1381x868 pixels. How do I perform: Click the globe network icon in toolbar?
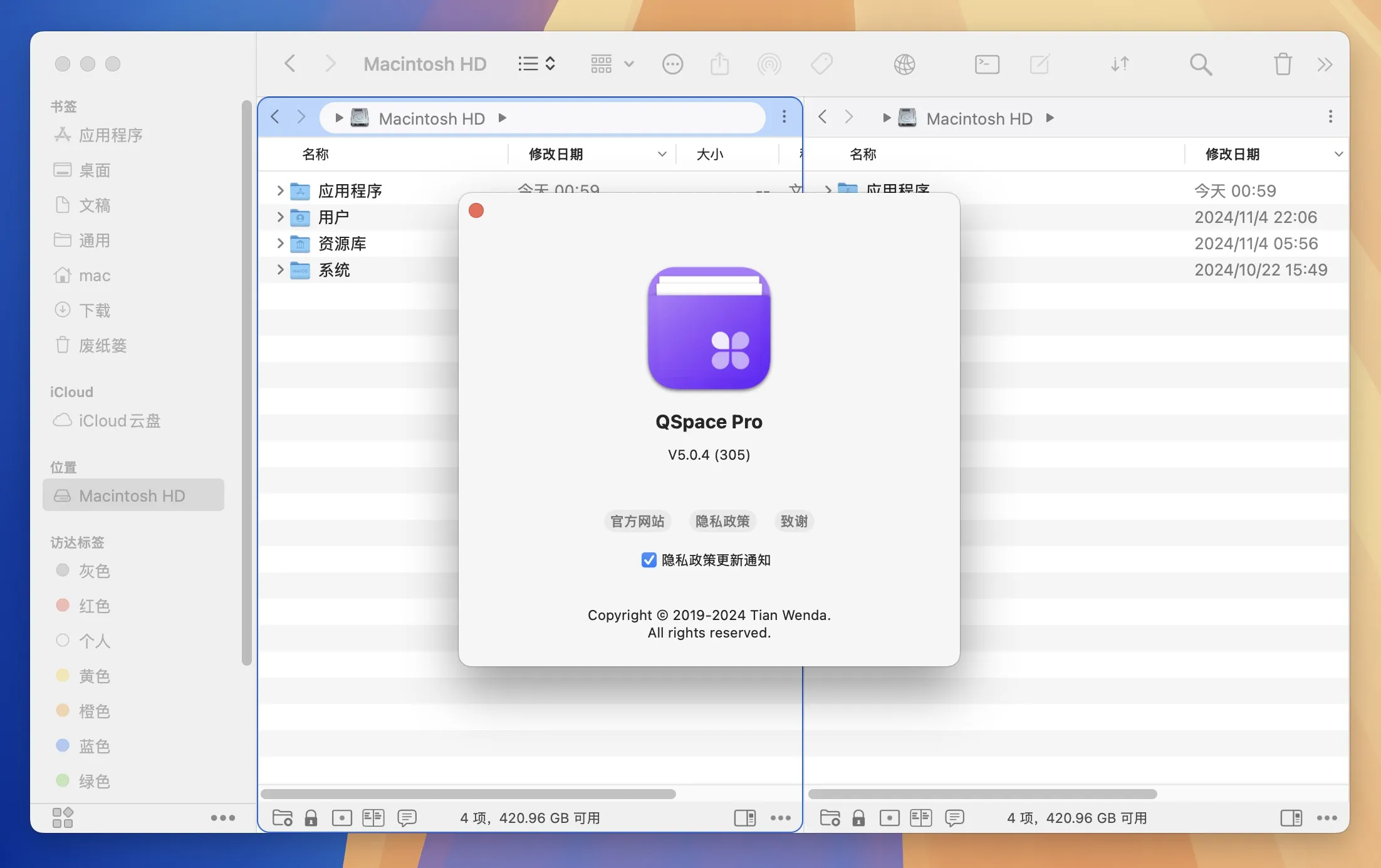tap(904, 64)
